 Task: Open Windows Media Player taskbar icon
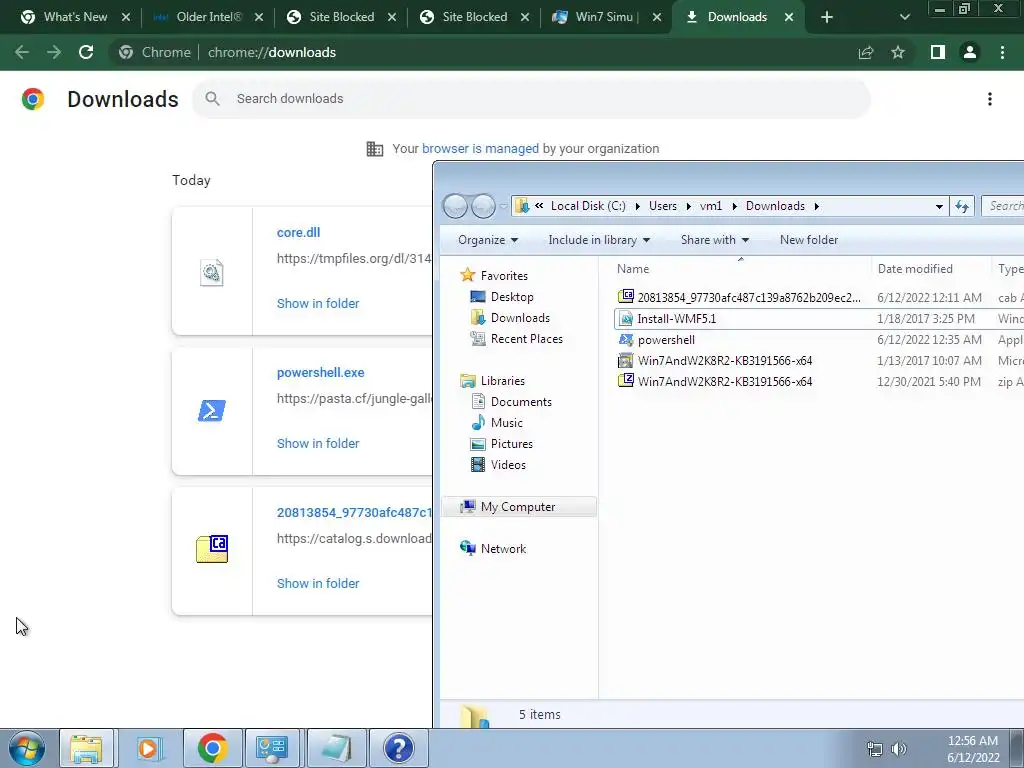(149, 748)
